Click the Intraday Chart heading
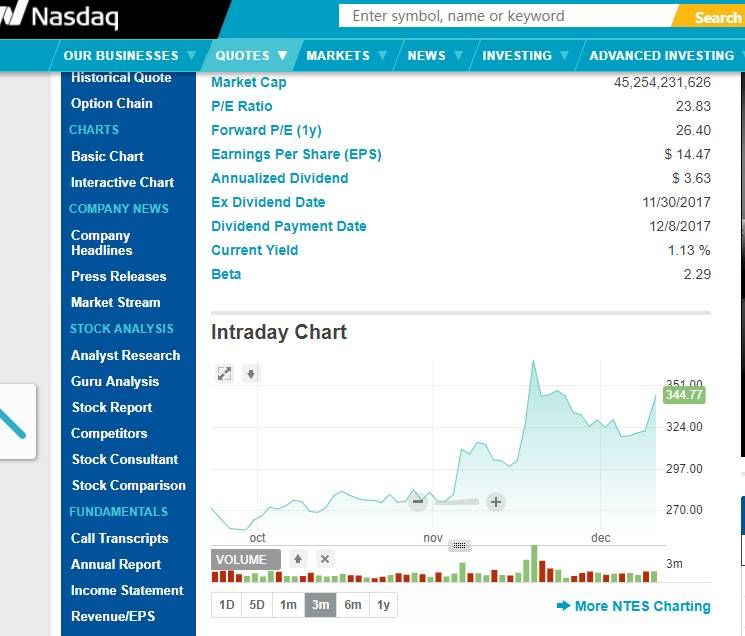 (x=279, y=332)
